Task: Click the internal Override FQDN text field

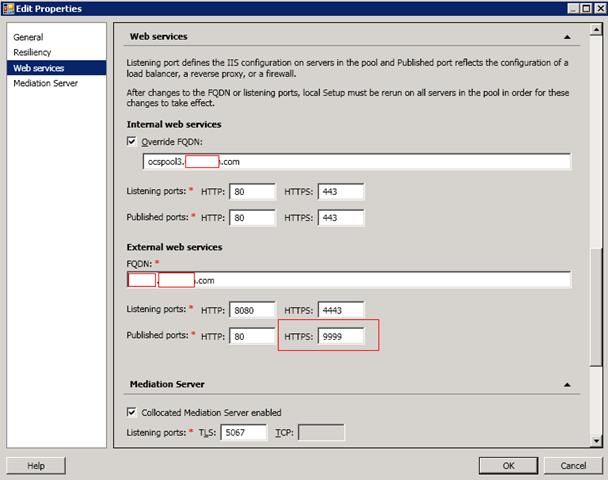Action: (357, 161)
